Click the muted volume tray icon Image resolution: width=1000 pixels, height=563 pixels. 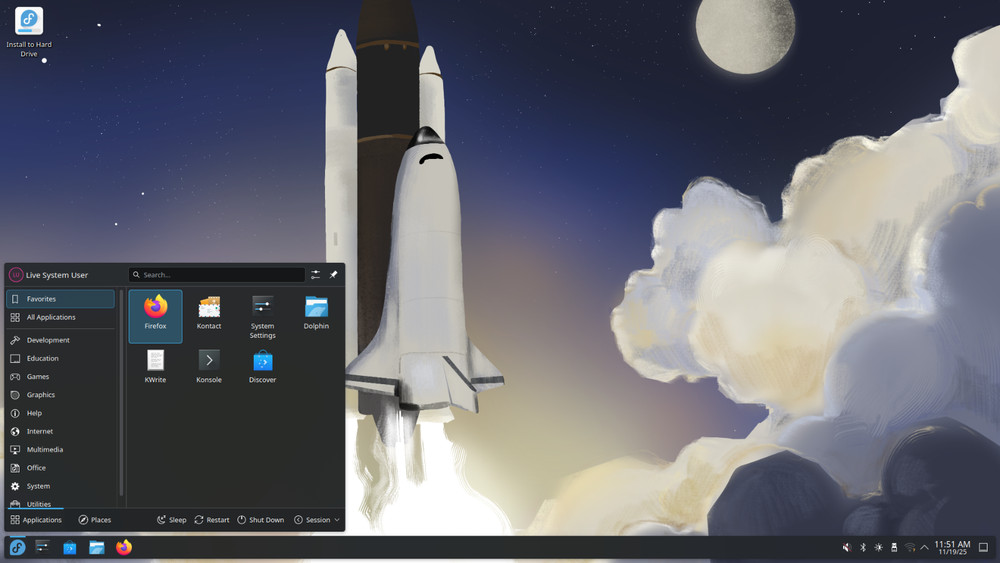point(847,547)
